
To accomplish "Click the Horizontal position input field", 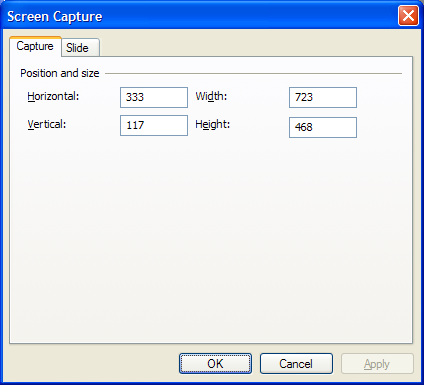I will click(154, 97).
